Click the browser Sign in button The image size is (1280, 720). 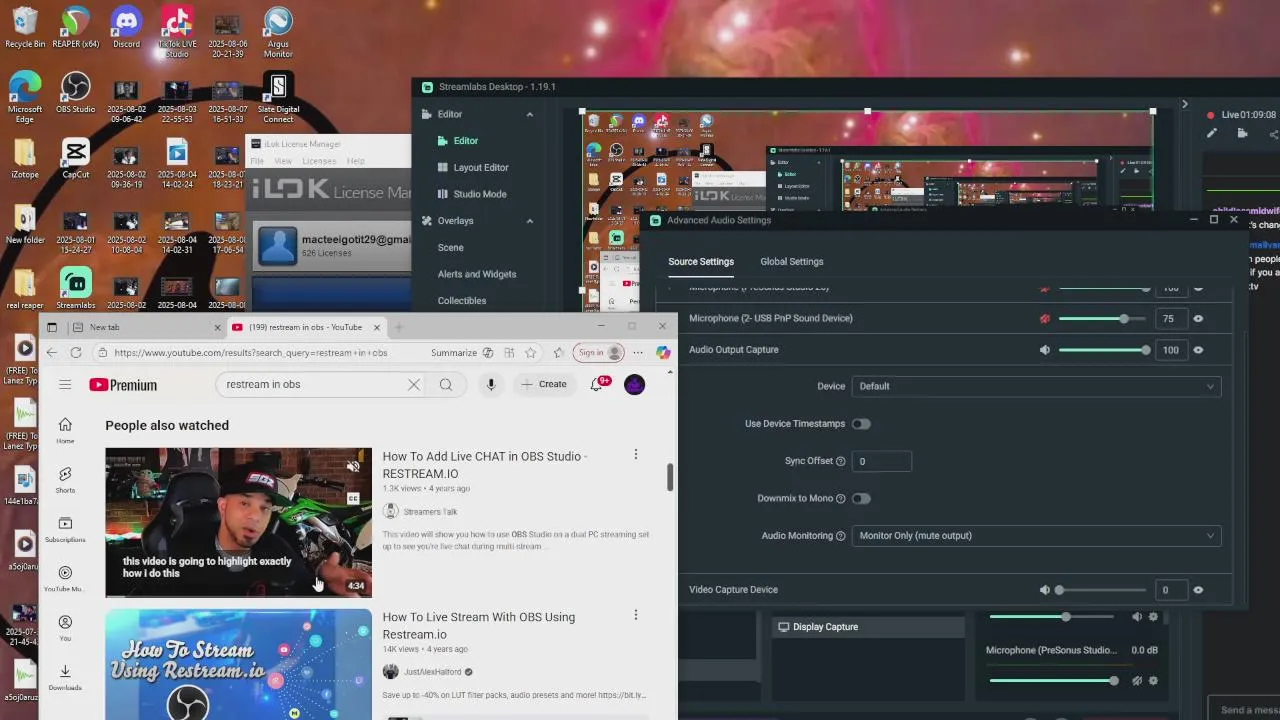coord(599,352)
